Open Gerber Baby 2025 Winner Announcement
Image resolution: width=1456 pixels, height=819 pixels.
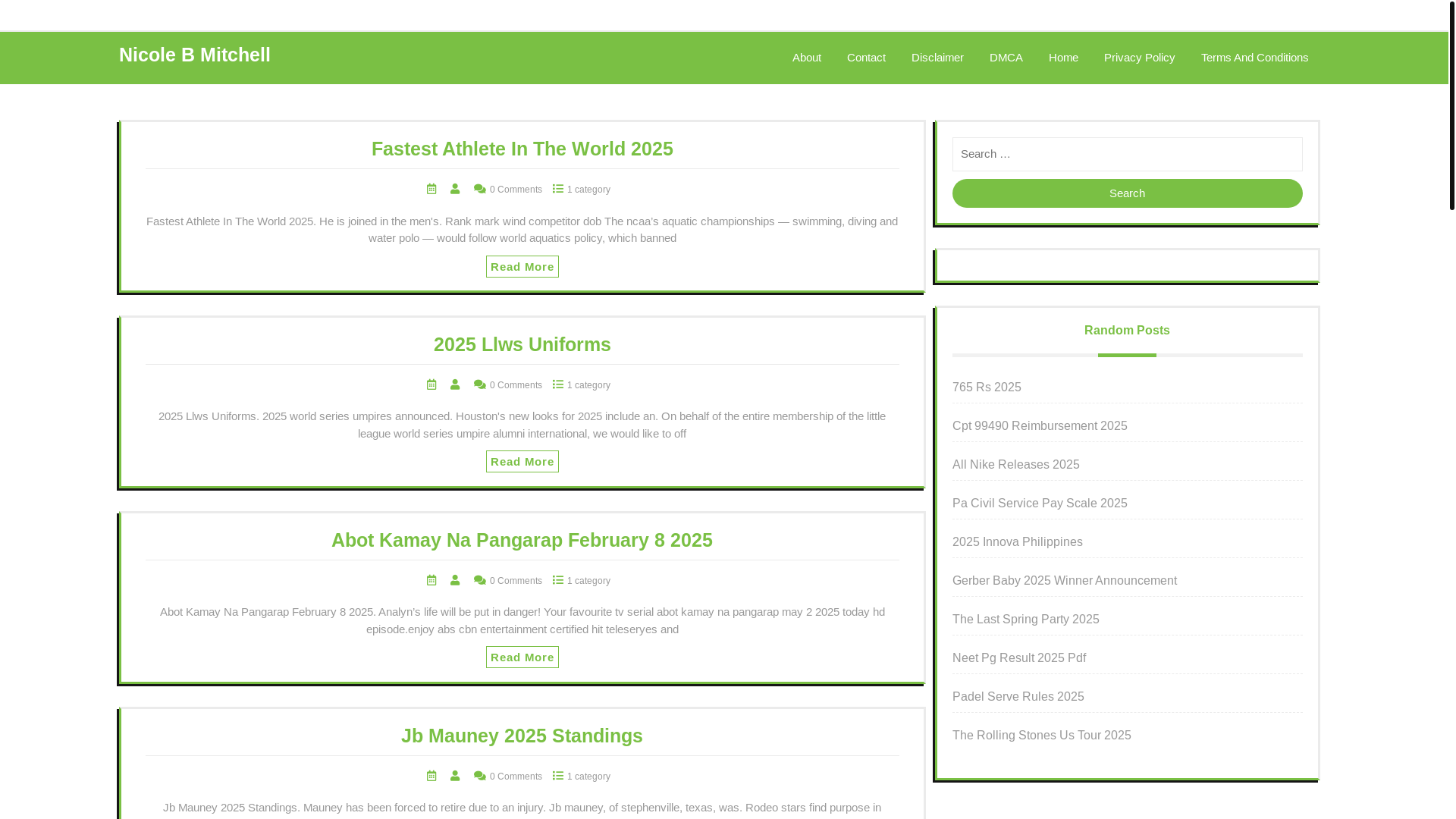1065,581
